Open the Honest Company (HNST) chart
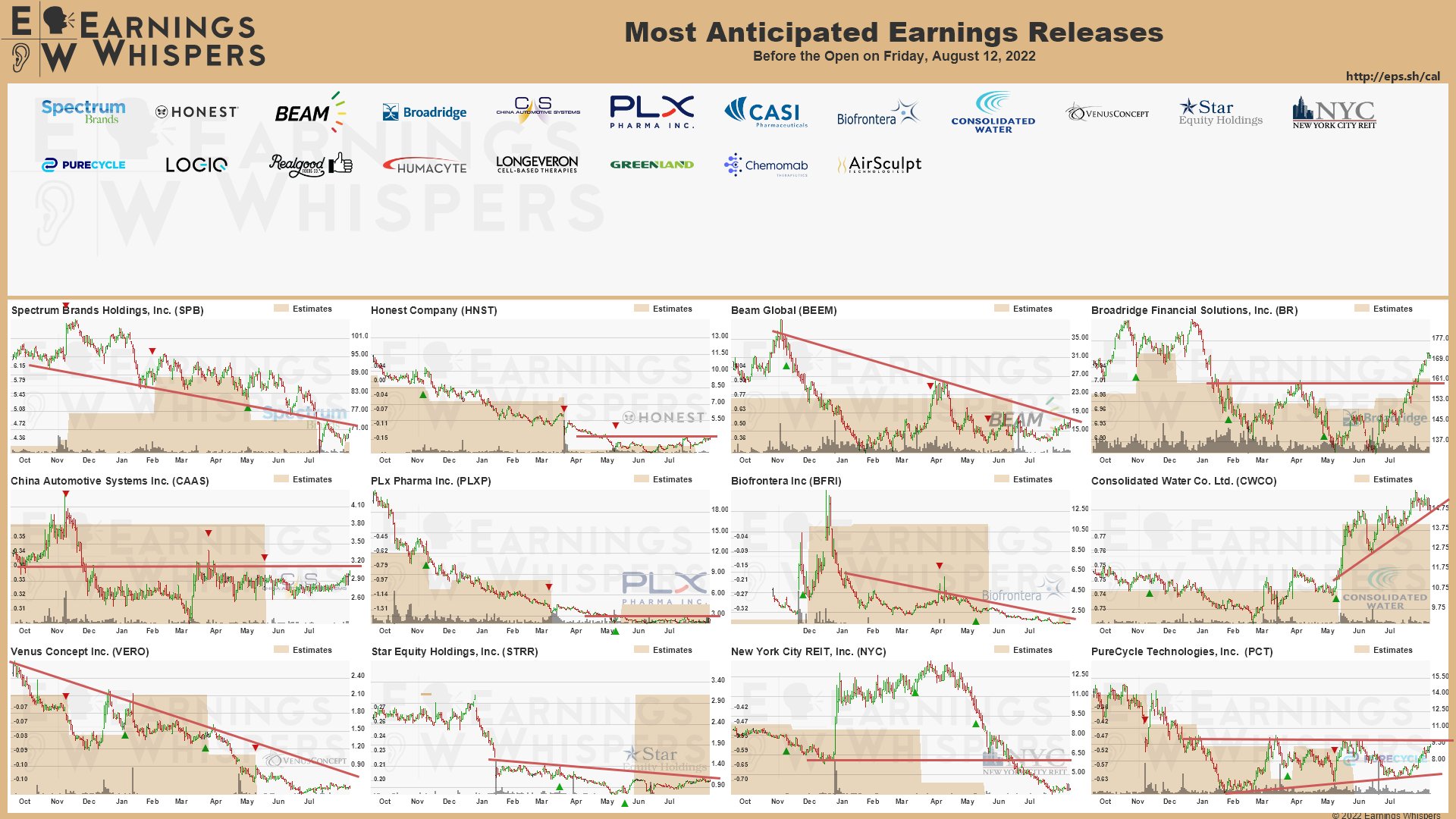The width and height of the screenshot is (1456, 819). coord(541,387)
